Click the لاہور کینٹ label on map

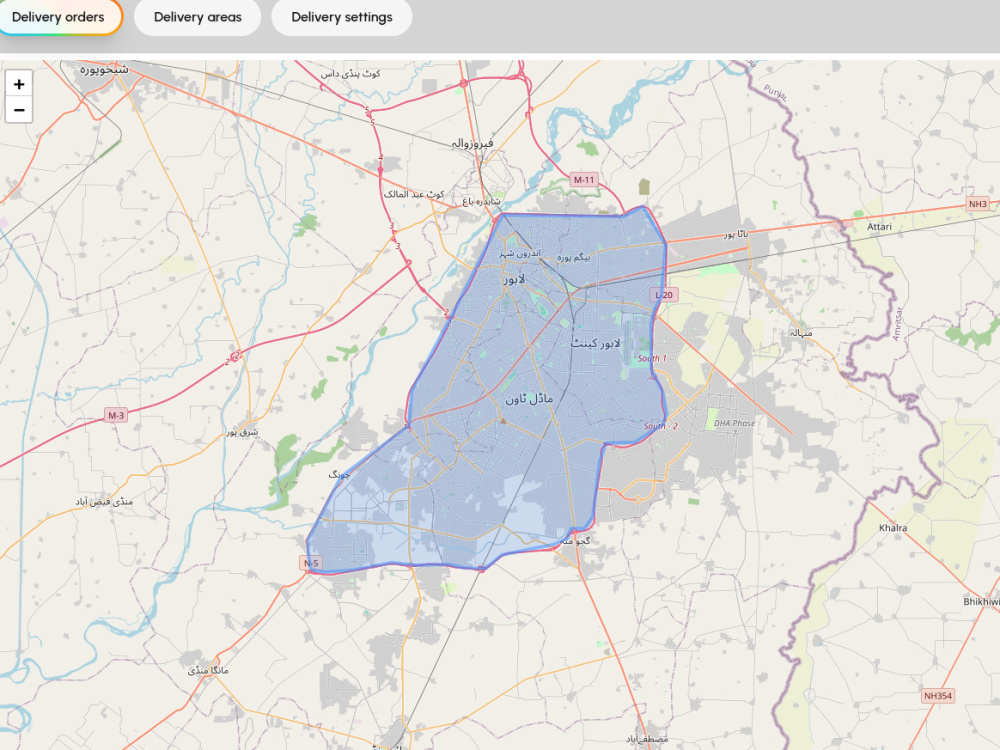(x=595, y=343)
